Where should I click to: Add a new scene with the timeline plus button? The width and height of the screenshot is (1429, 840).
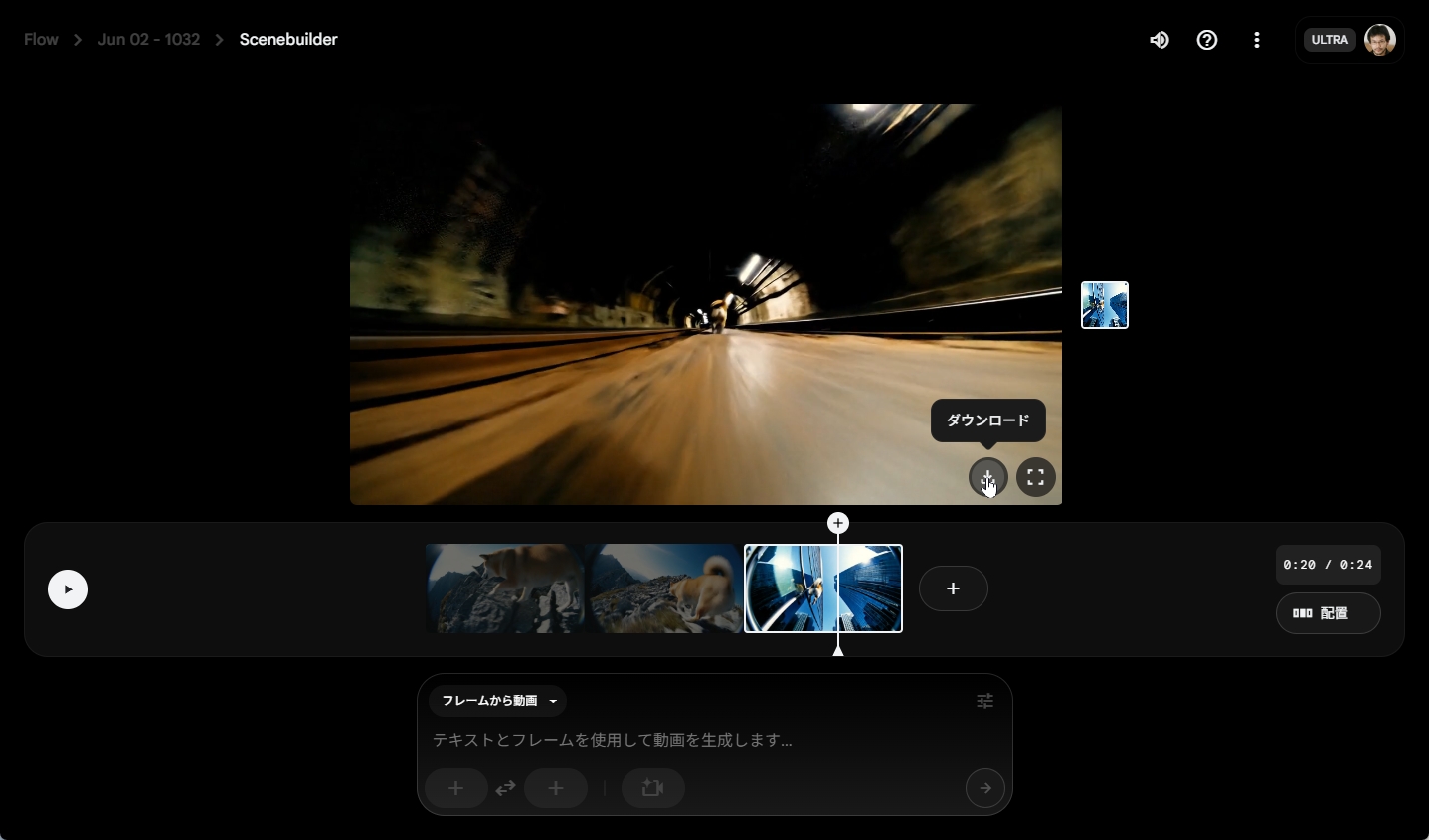tap(952, 588)
